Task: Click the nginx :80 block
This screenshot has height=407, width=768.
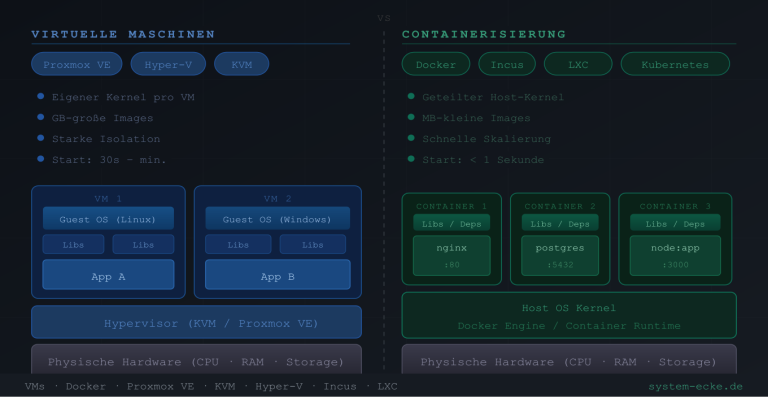Action: 452,256
